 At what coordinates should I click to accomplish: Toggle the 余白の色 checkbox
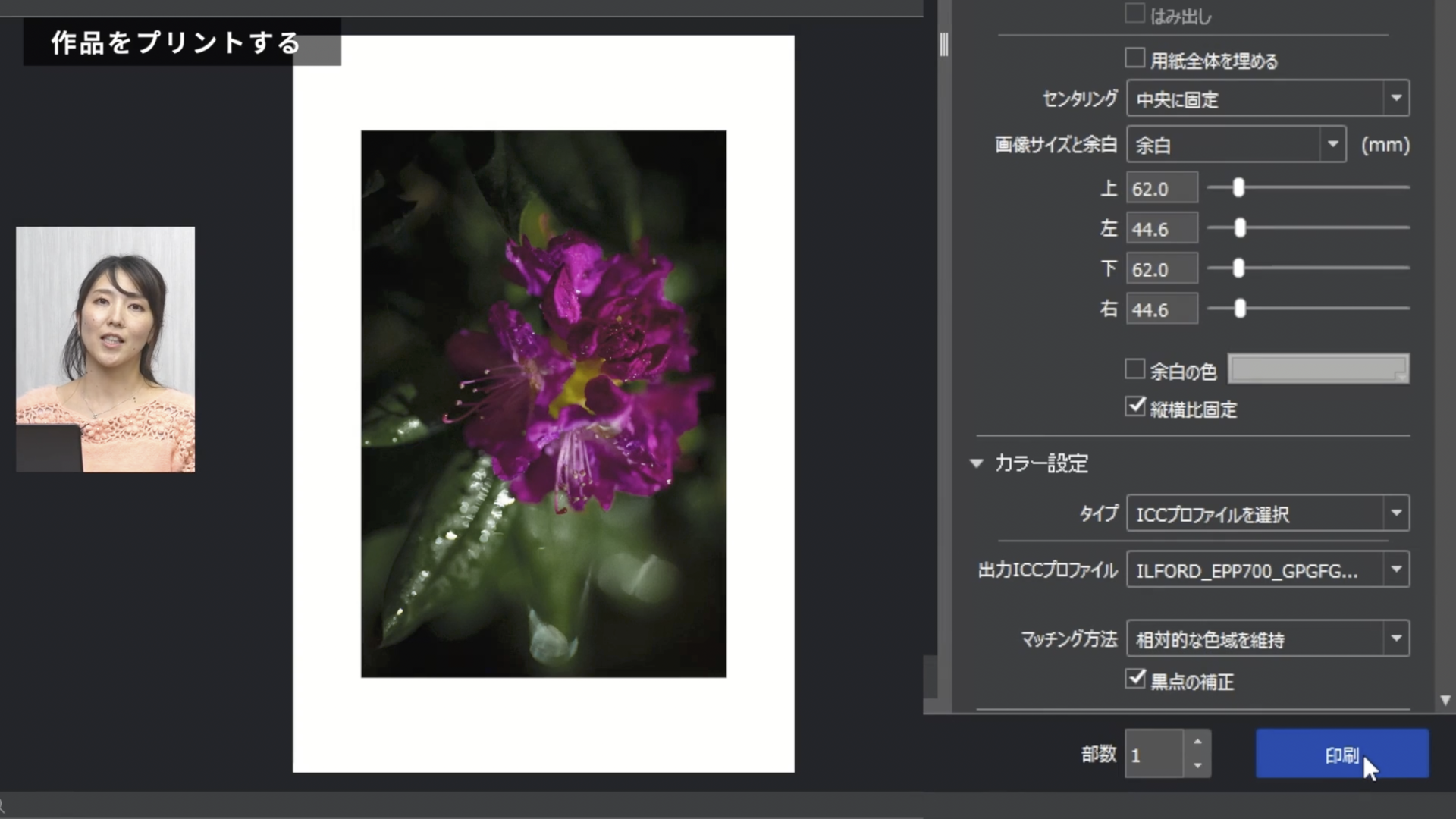[1134, 369]
